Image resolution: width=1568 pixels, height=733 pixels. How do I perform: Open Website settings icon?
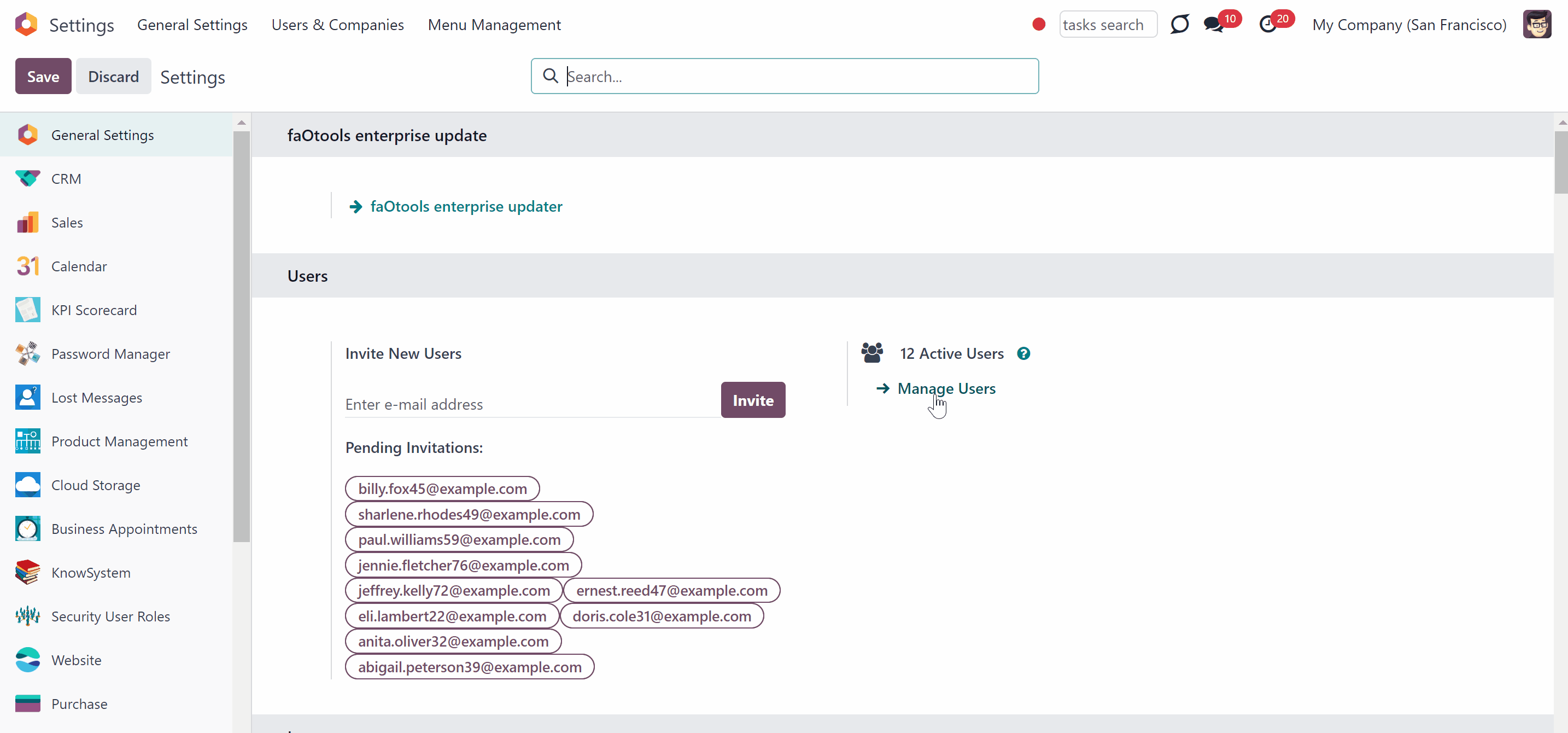coord(27,661)
